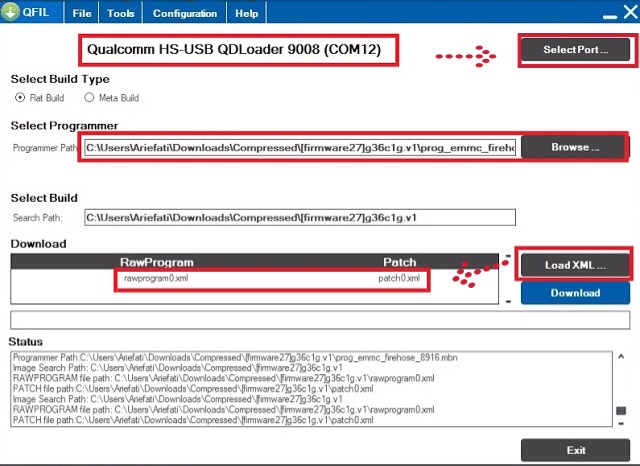
Task: Click the status log scroll up arrow
Action: (x=621, y=357)
